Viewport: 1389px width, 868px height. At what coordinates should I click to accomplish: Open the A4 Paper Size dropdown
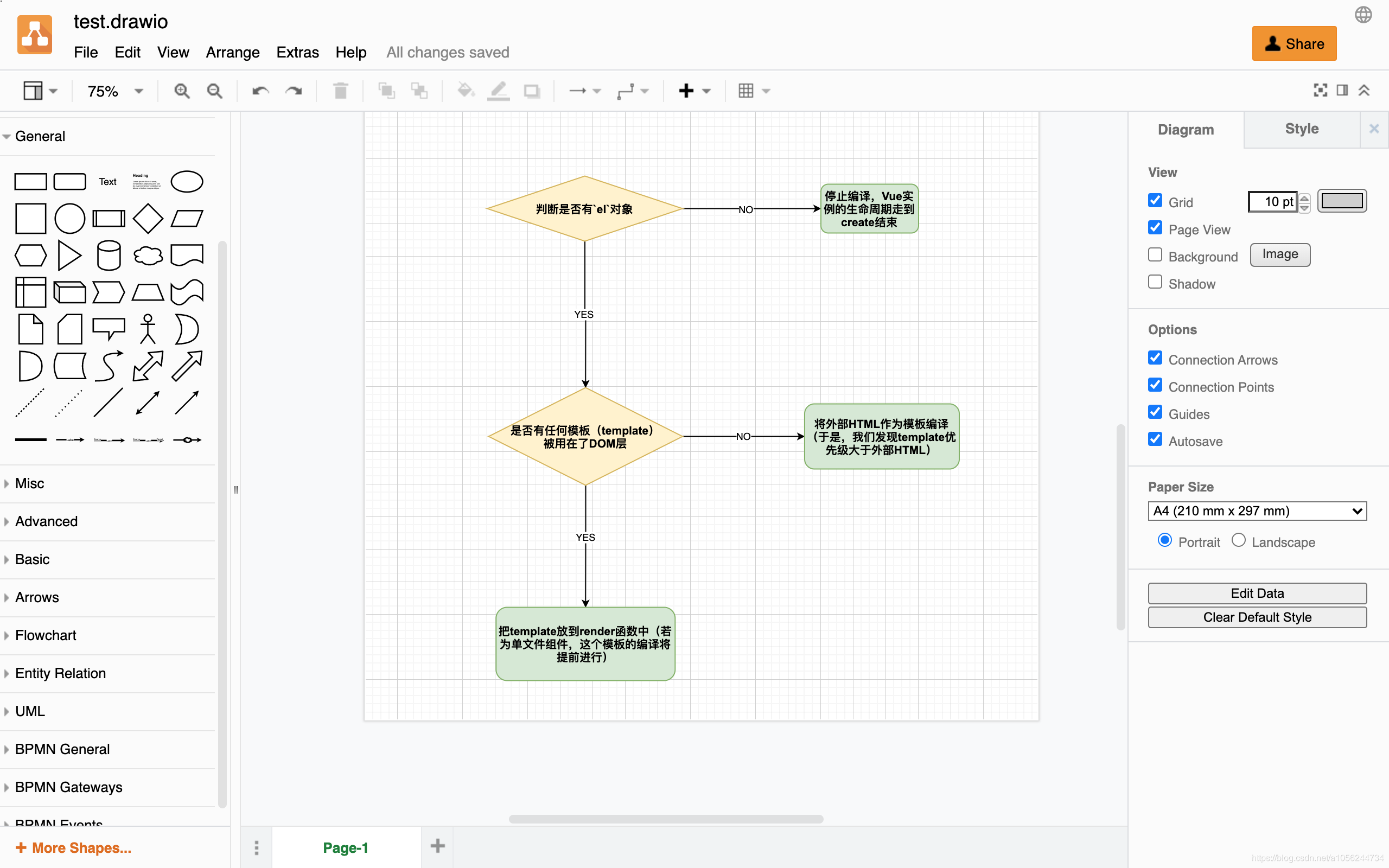(1257, 511)
